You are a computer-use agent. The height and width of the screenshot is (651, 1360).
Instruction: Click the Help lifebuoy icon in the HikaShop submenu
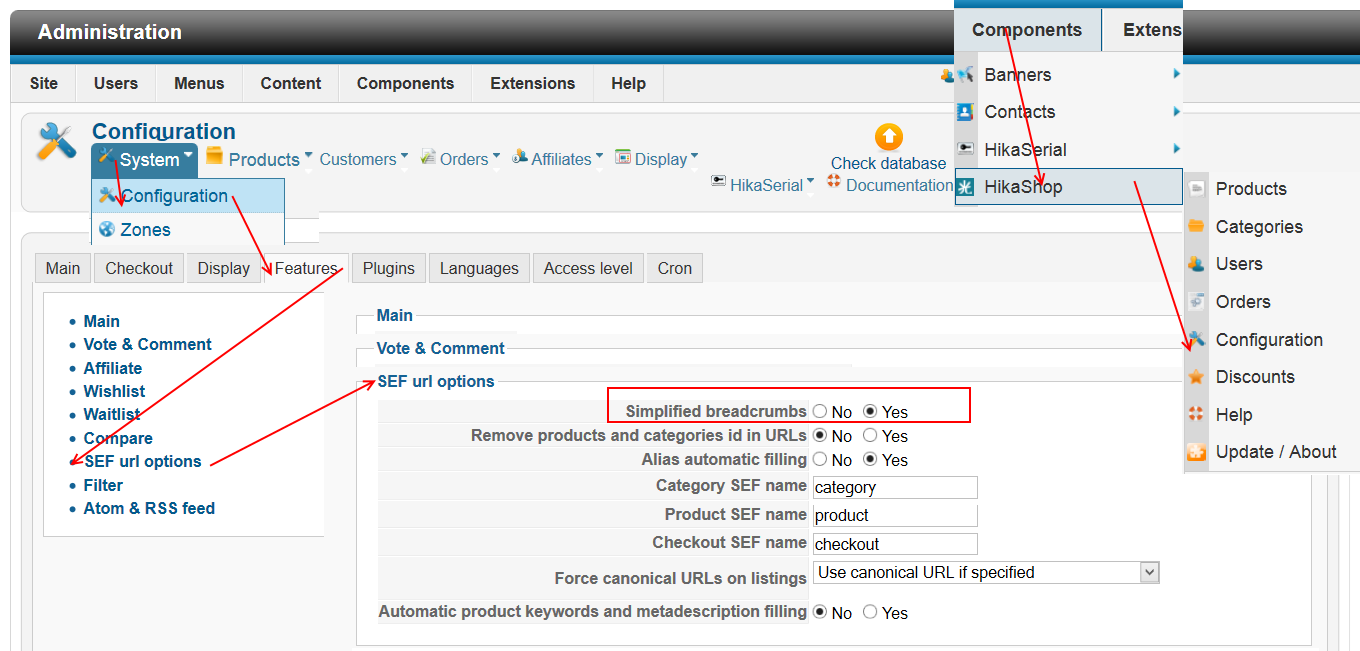tap(1196, 415)
